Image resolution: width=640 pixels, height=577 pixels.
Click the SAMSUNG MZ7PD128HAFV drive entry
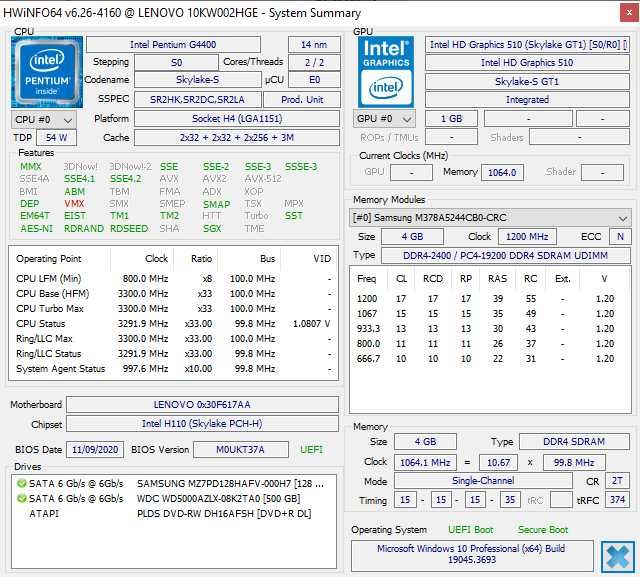coord(174,484)
